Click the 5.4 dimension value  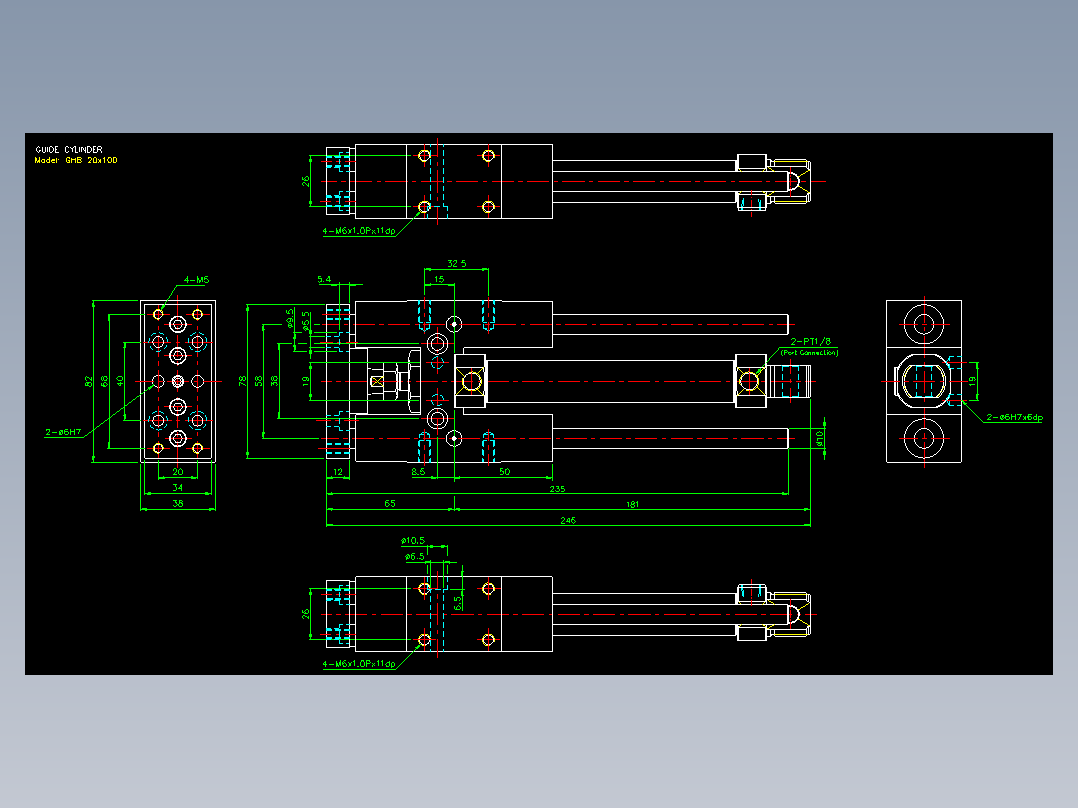[x=324, y=279]
